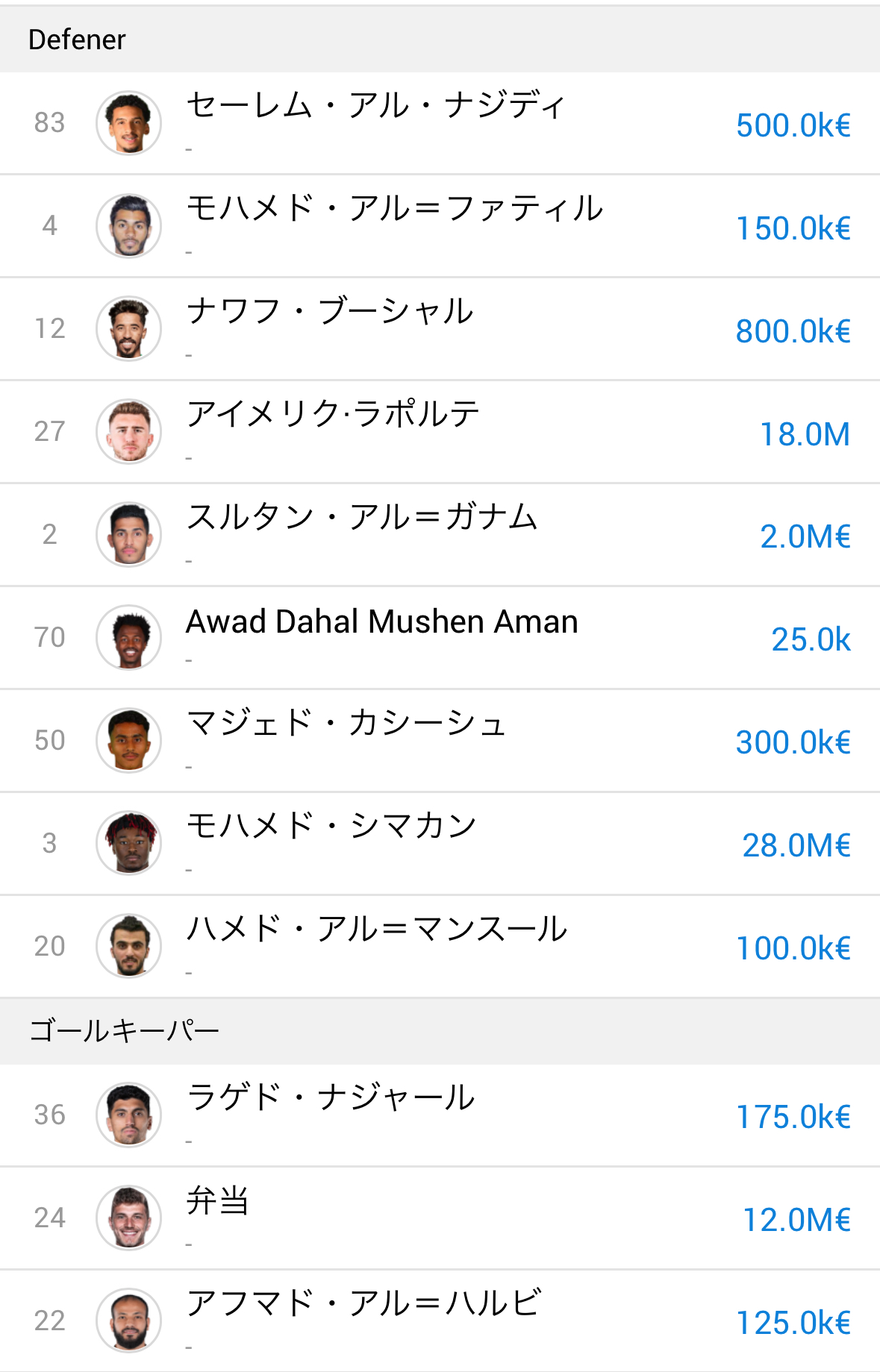Screen dimensions: 880x1372
Task: Tap the 25.0k market value
Action: pos(811,639)
